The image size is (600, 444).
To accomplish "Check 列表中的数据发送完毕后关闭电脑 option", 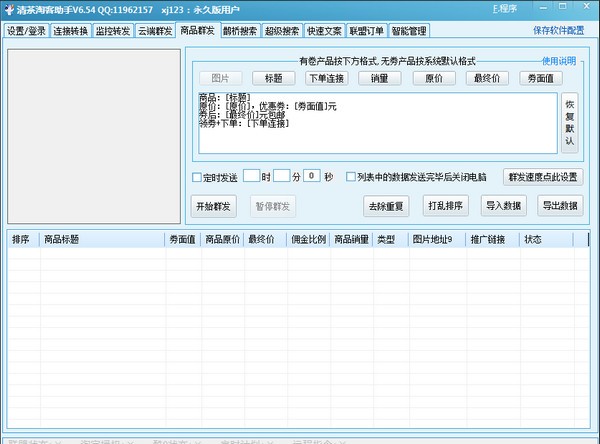I will [x=350, y=177].
